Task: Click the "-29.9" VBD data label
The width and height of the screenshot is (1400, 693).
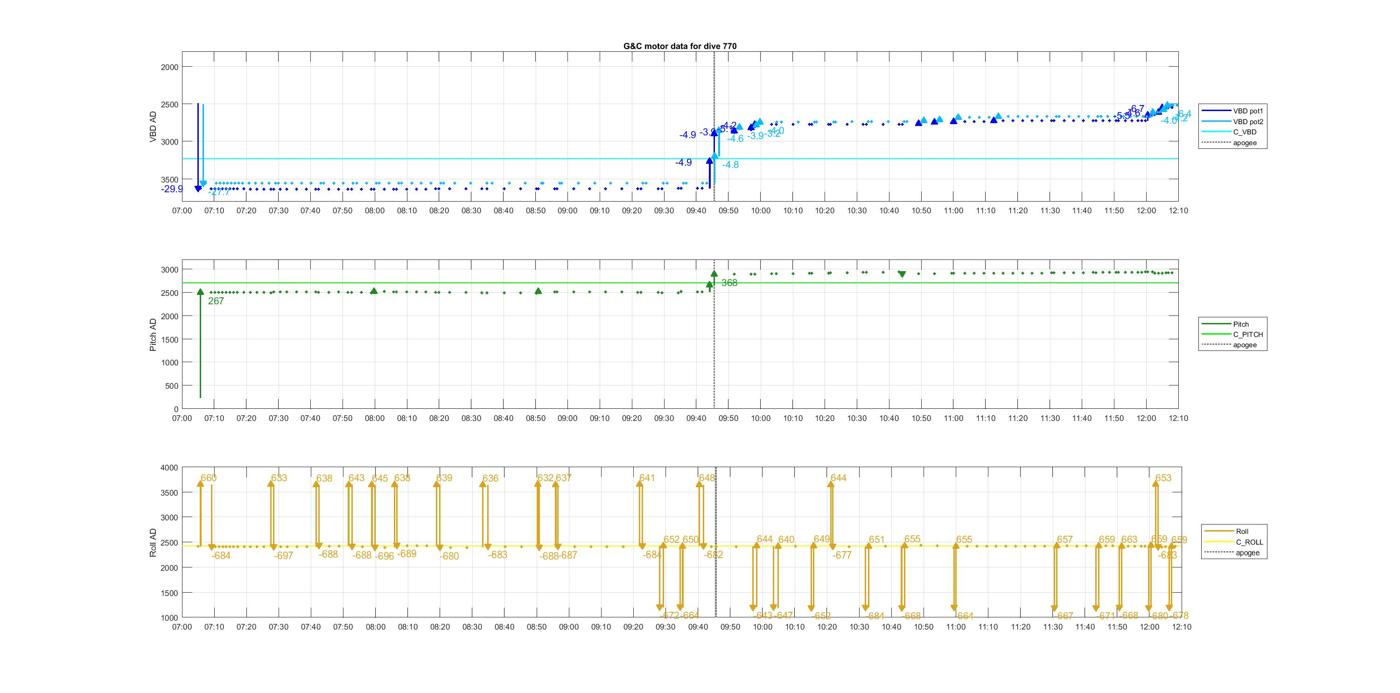Action: click(173, 189)
